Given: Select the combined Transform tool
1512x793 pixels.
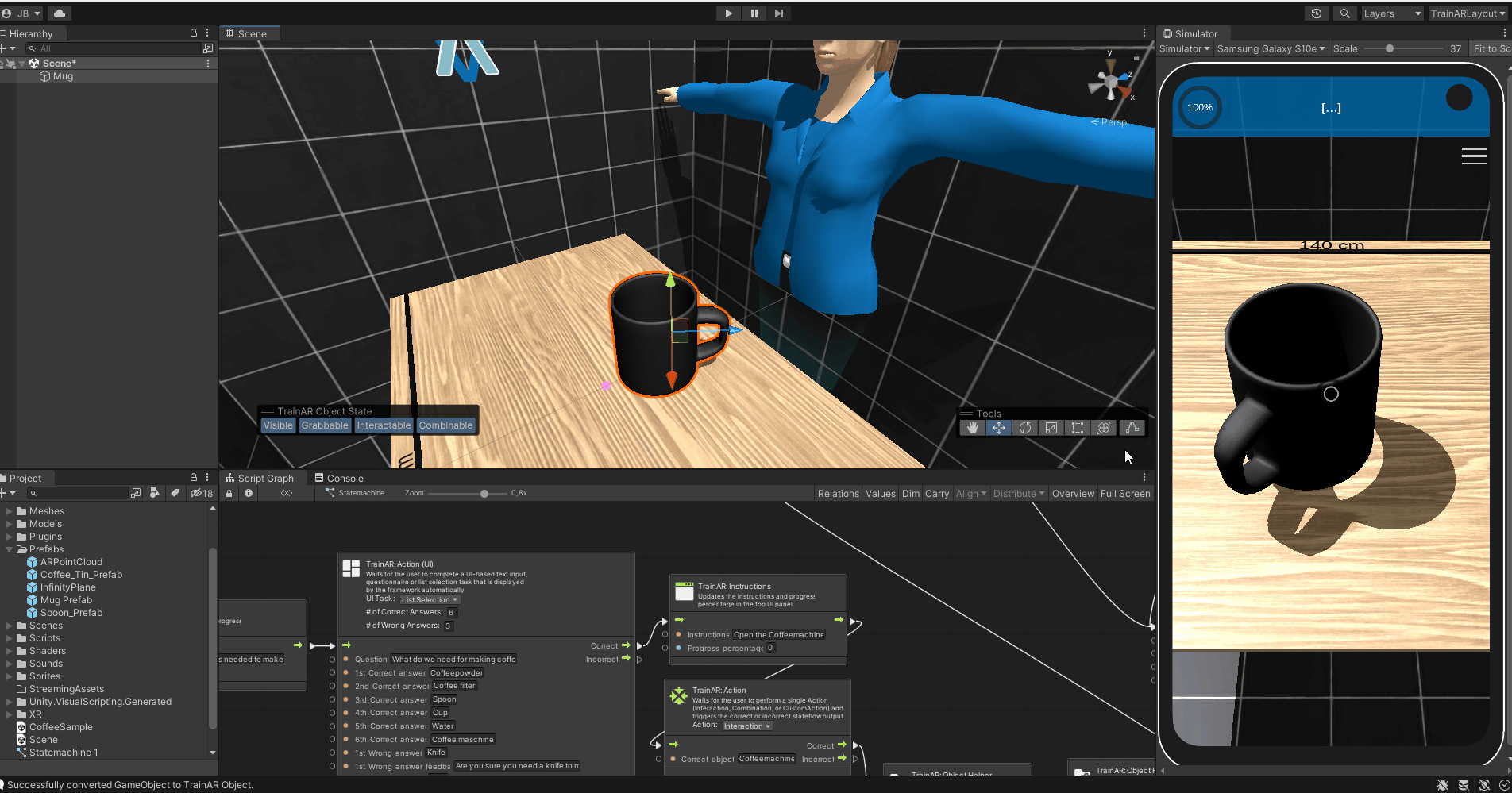Looking at the screenshot, I should (1104, 428).
